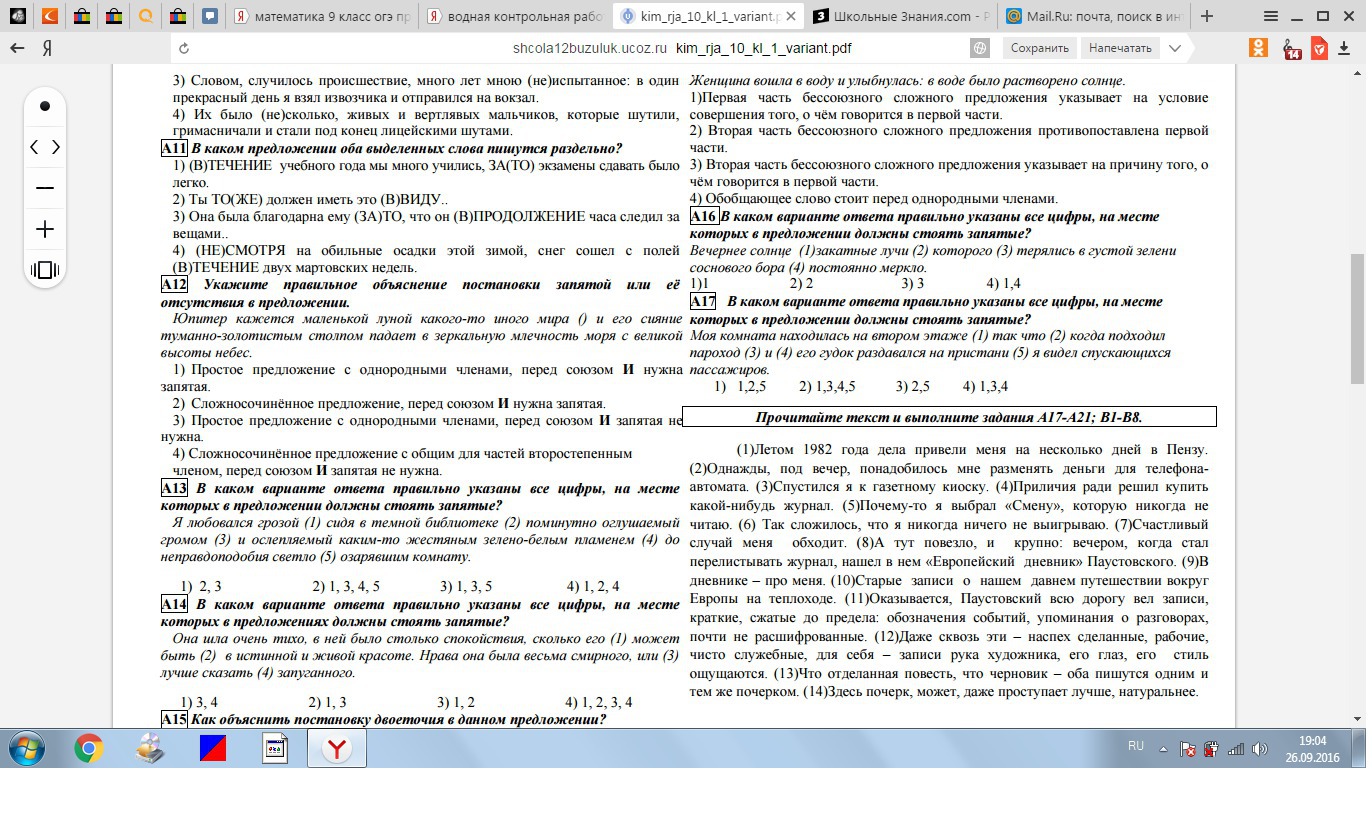Open the Odnoklassniki extension icon
This screenshot has width=1372, height=832.
[1259, 47]
